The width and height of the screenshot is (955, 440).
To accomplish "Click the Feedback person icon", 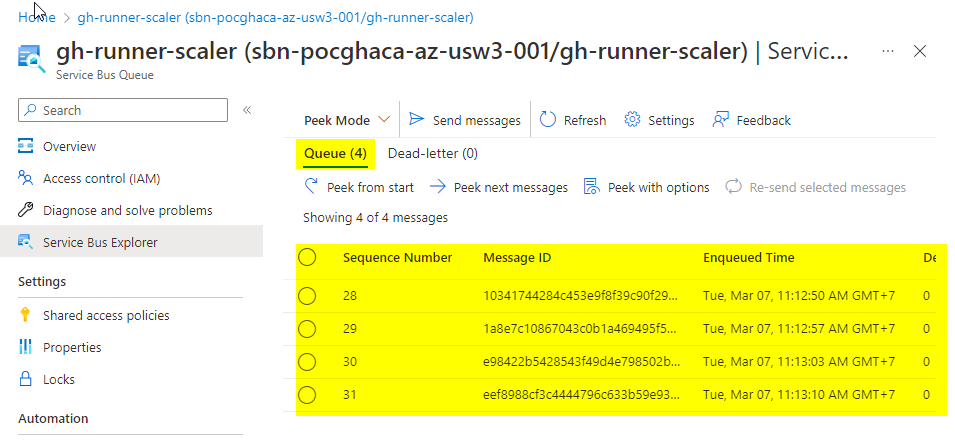I will pyautogui.click(x=721, y=119).
